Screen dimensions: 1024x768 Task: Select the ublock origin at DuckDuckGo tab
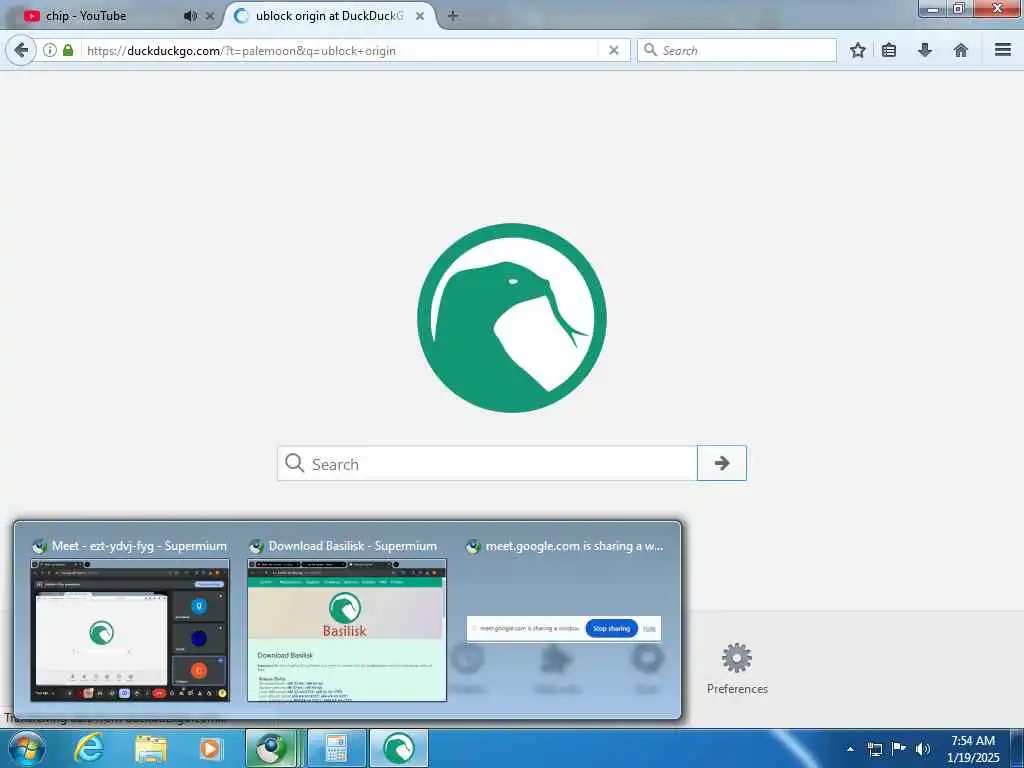coord(330,16)
